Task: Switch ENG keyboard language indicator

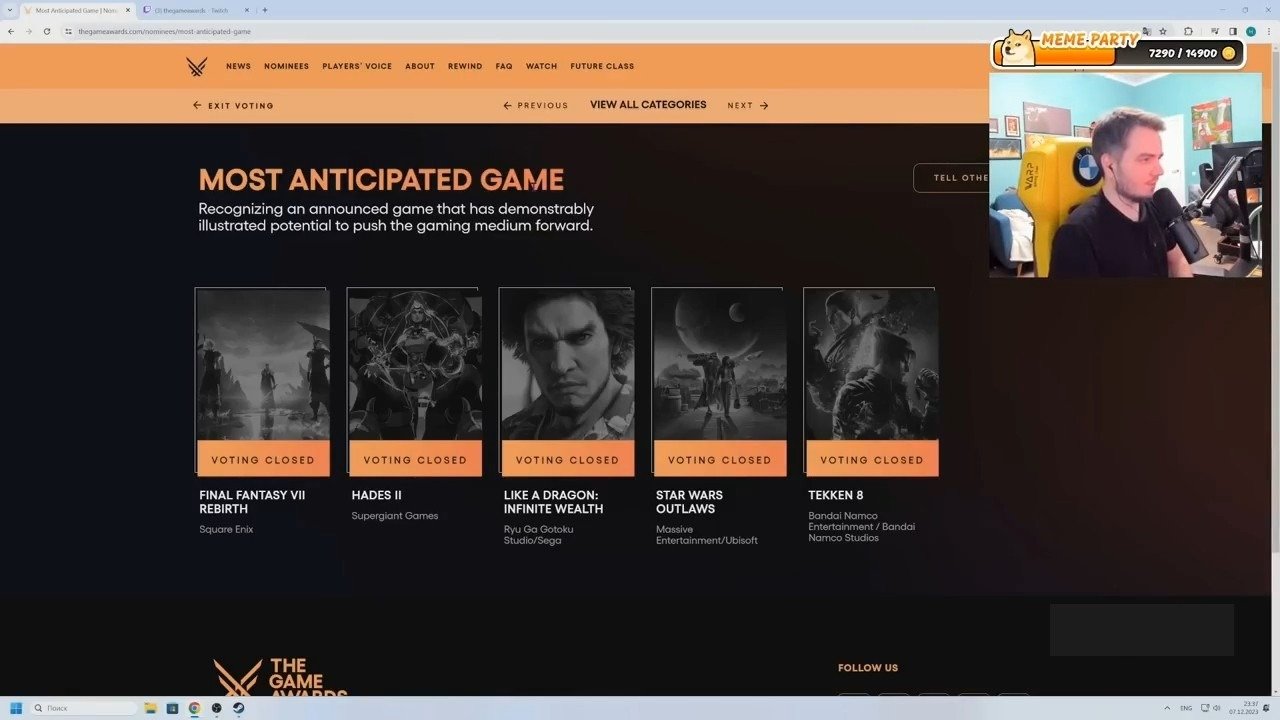Action: point(1186,708)
